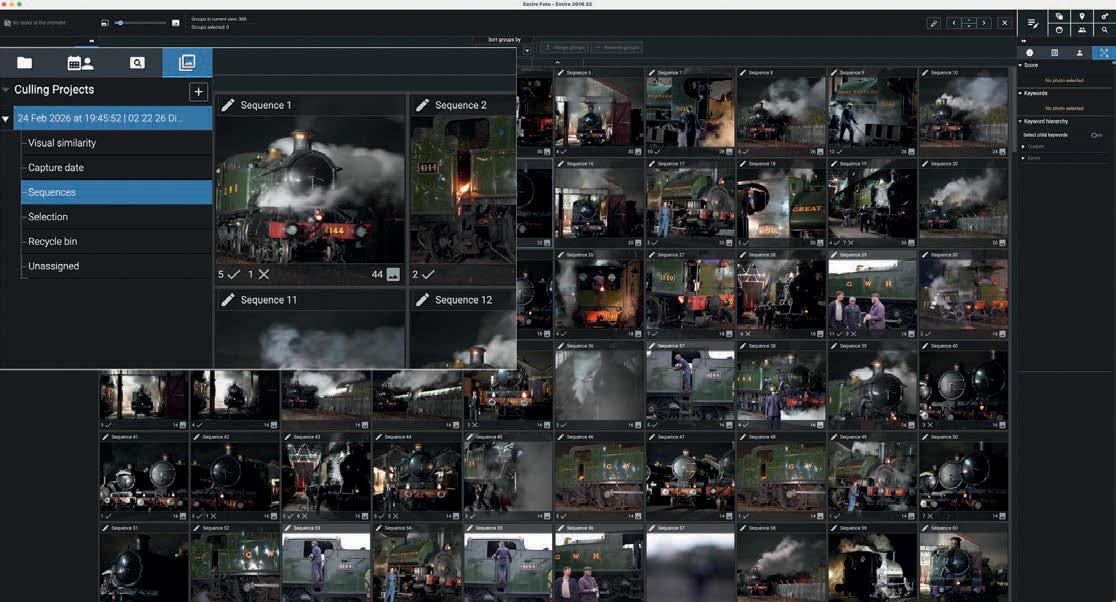Collapse the 24 Feb 2026 culling project
Image resolution: width=1116 pixels, height=602 pixels.
[x=6, y=119]
